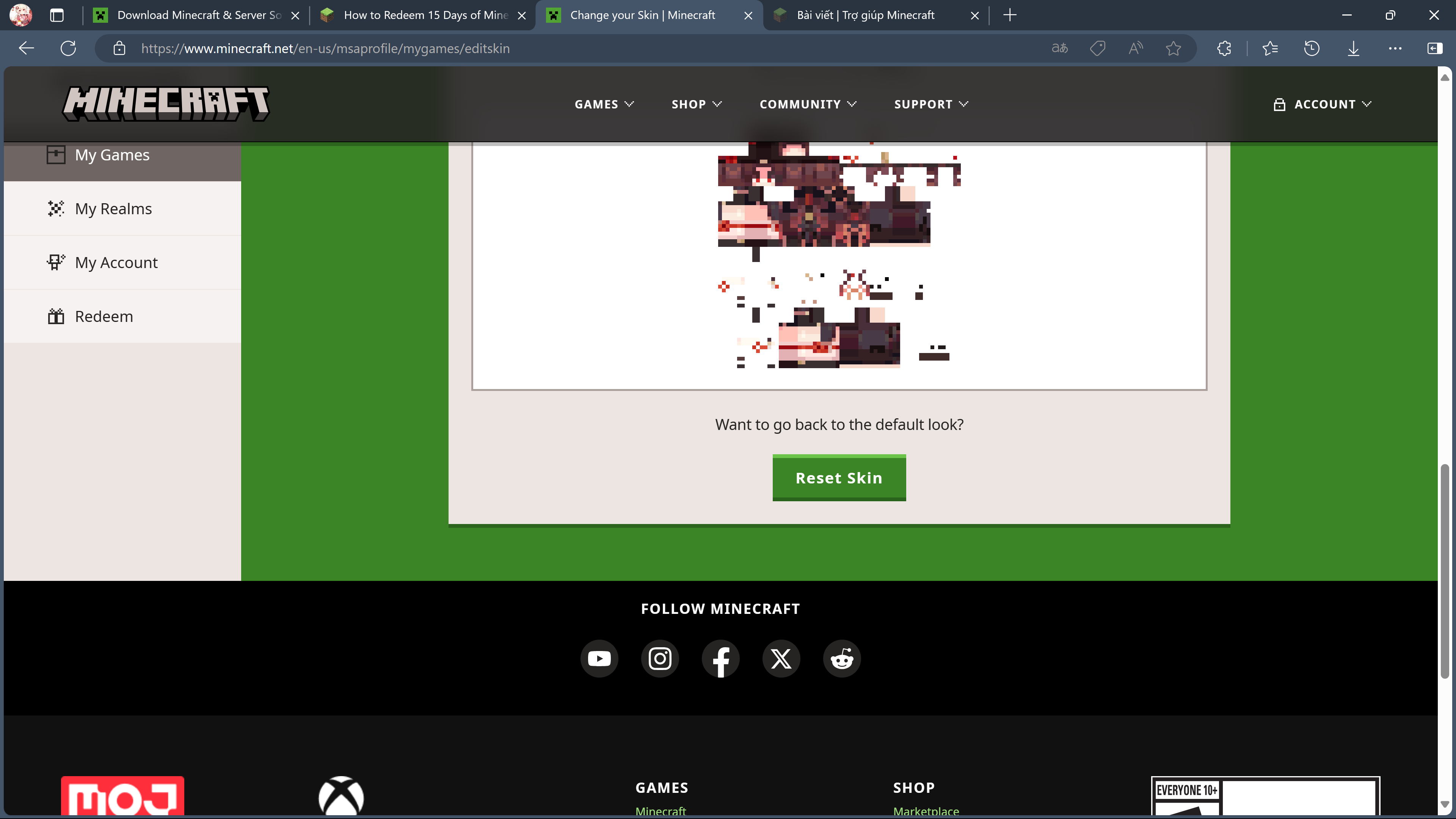This screenshot has width=1456, height=819.
Task: Open Minecraft's YouTube channel icon
Action: [x=599, y=659]
